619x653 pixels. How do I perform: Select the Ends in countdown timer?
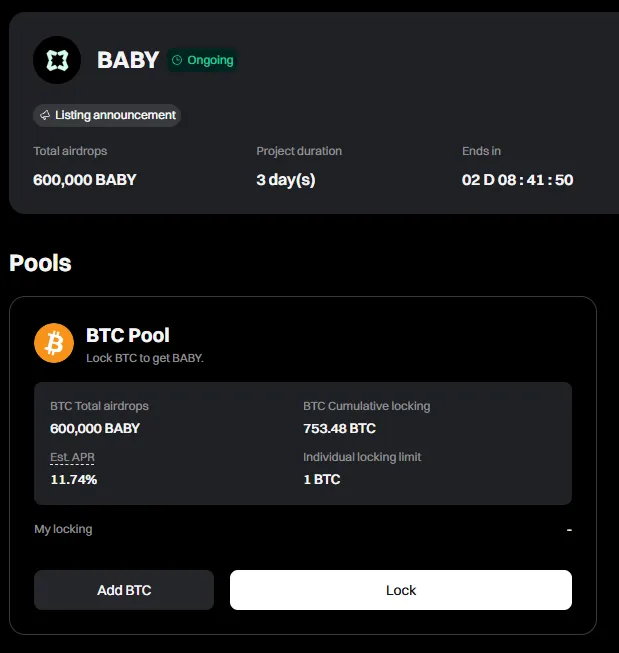tap(517, 180)
